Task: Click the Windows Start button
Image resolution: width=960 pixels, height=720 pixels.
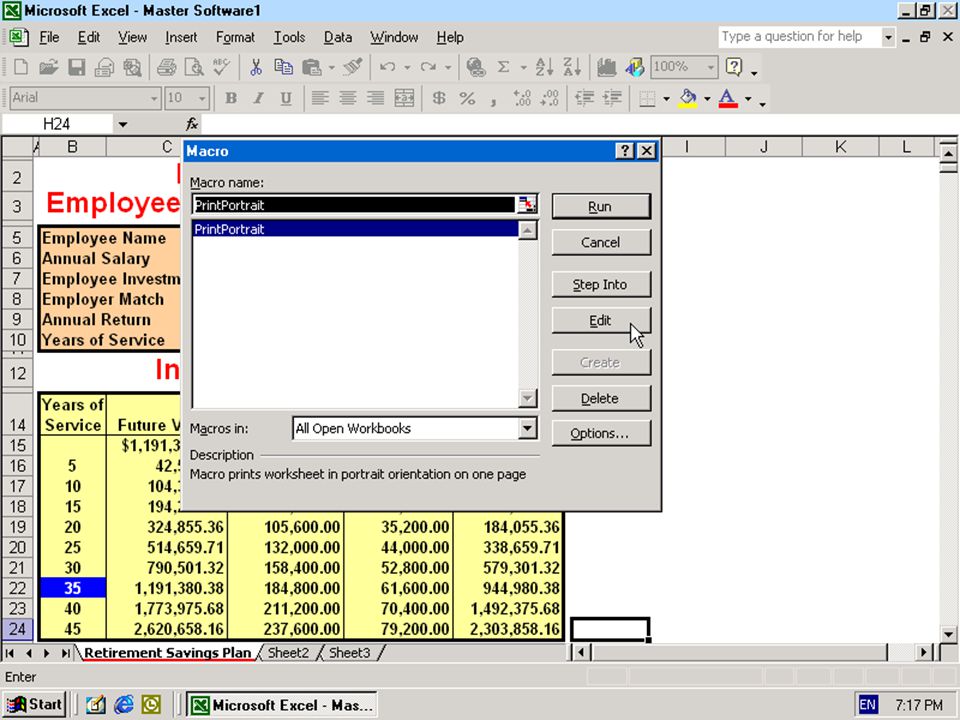Action: [x=34, y=705]
